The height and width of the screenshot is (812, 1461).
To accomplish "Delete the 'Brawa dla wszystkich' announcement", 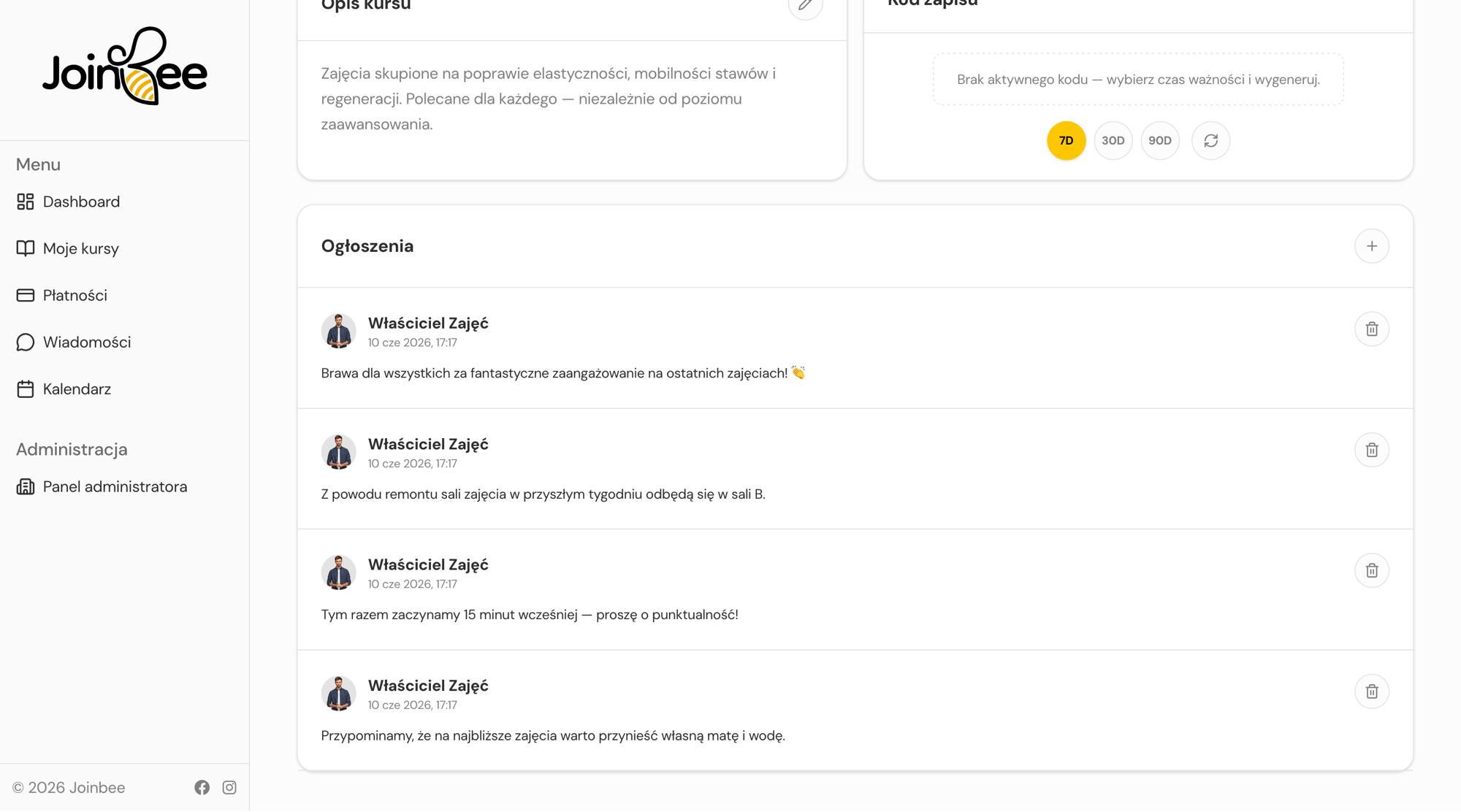I will [x=1371, y=329].
